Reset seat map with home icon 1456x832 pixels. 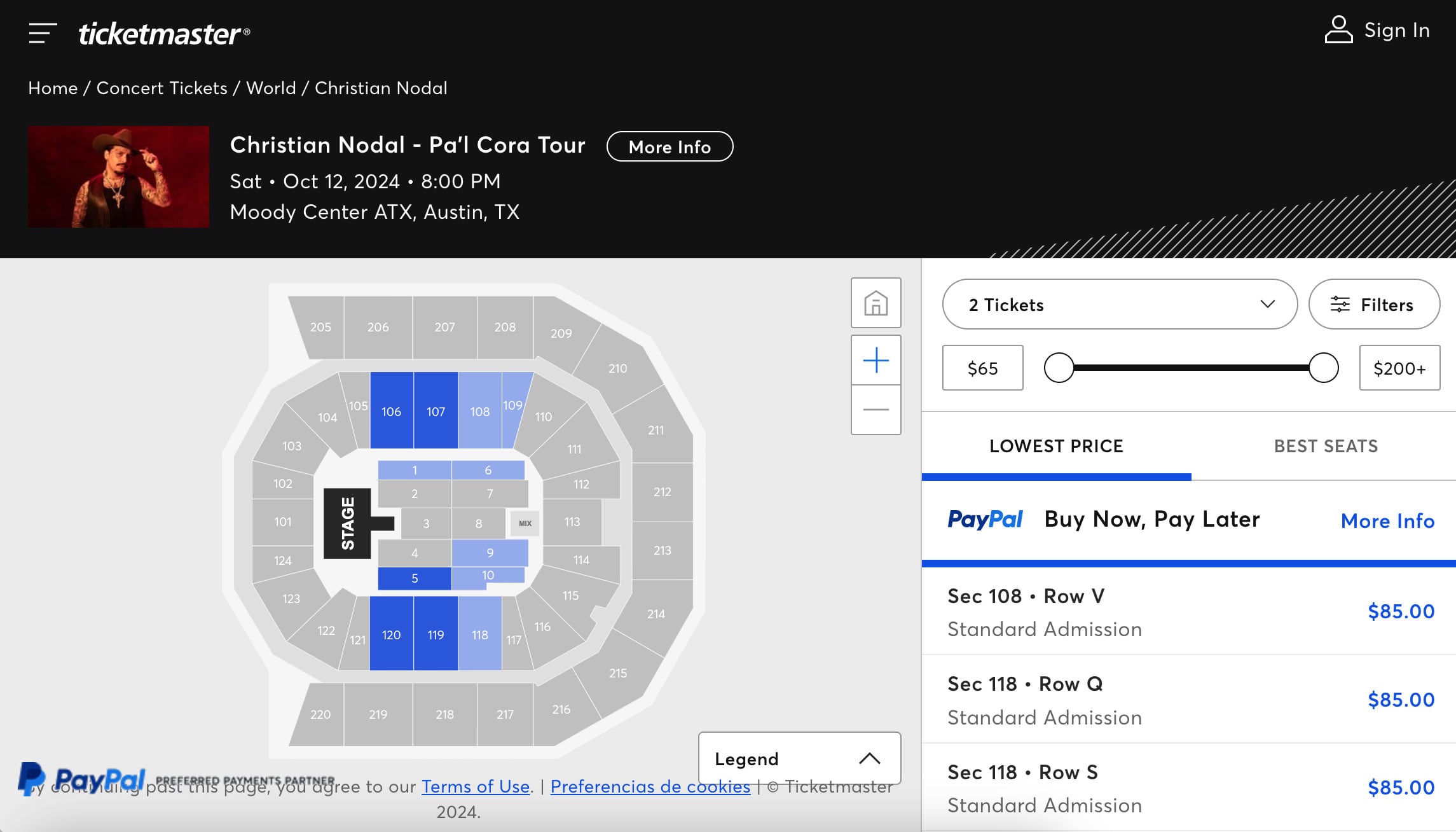(876, 303)
